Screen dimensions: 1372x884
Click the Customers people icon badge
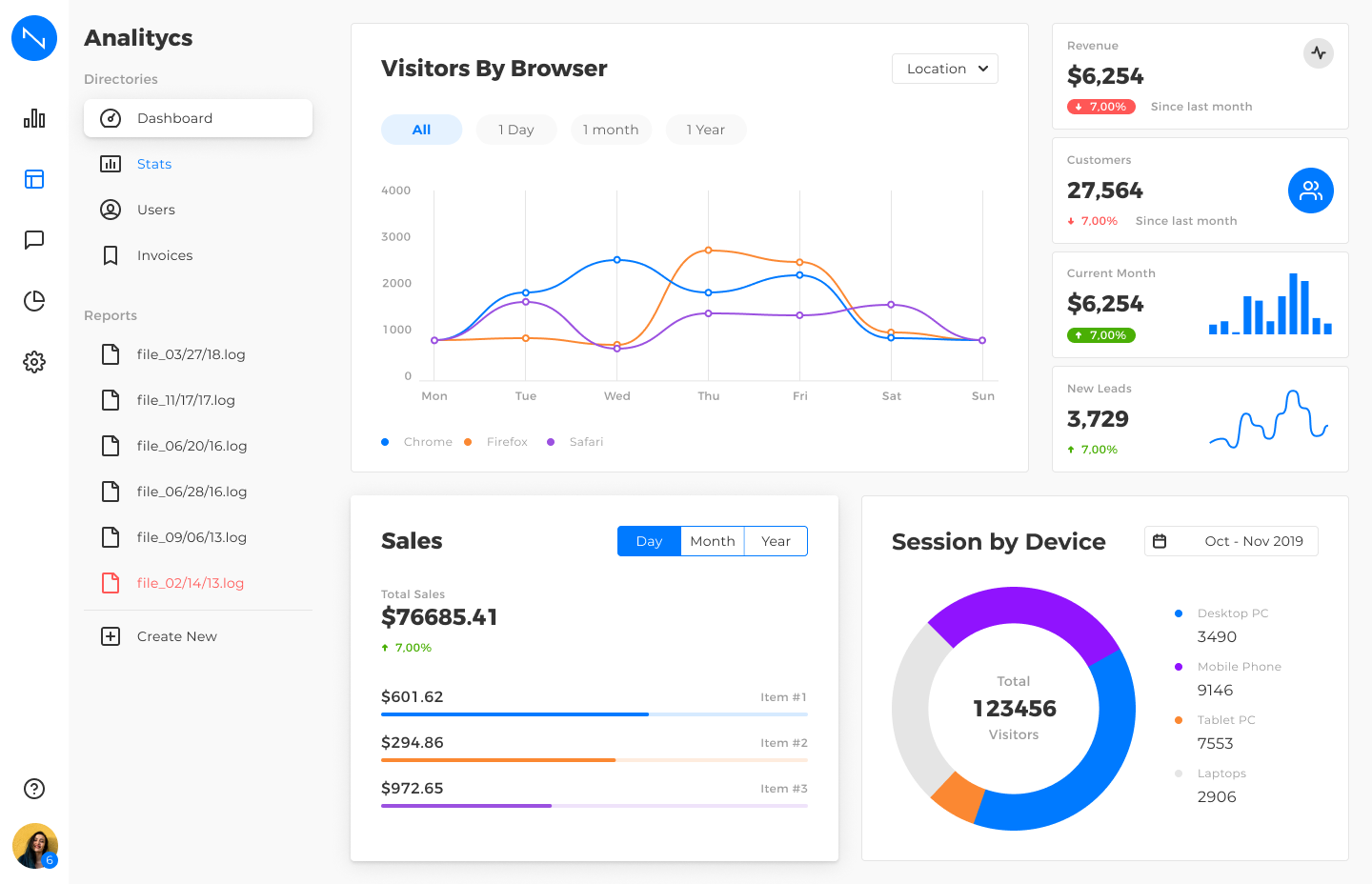[x=1311, y=191]
